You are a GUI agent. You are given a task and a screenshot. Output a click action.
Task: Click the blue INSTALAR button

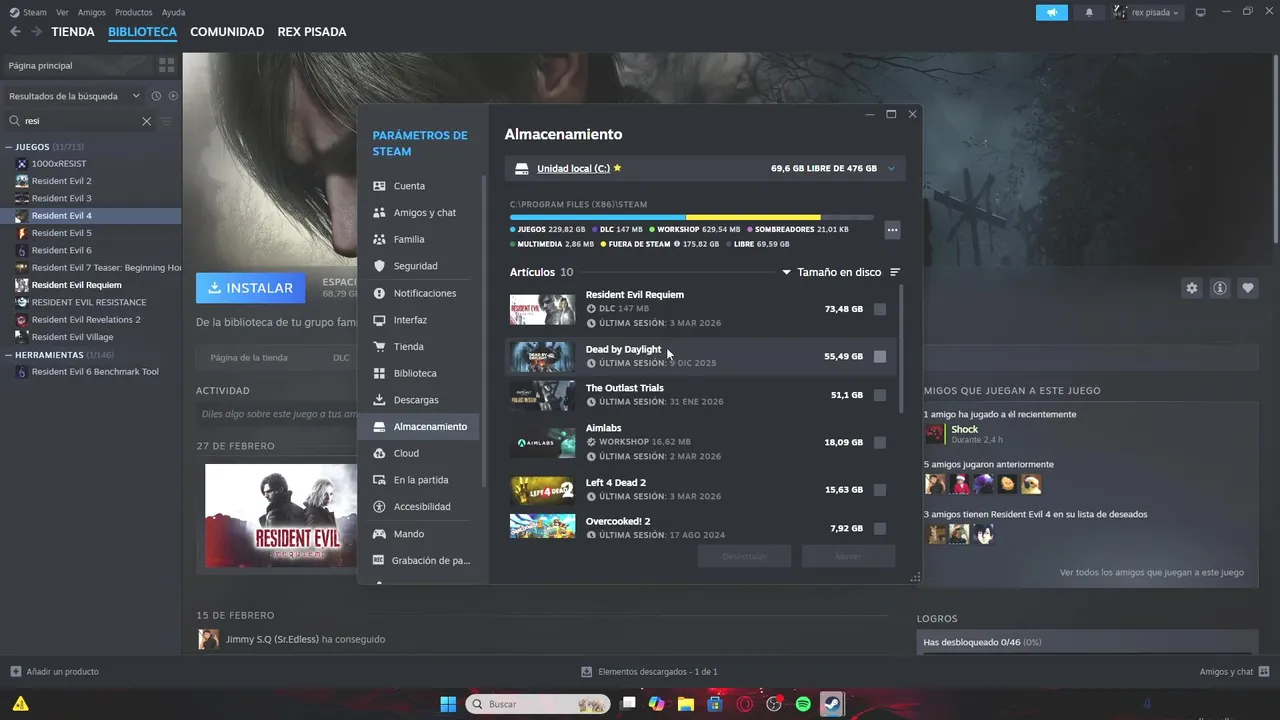coord(251,288)
